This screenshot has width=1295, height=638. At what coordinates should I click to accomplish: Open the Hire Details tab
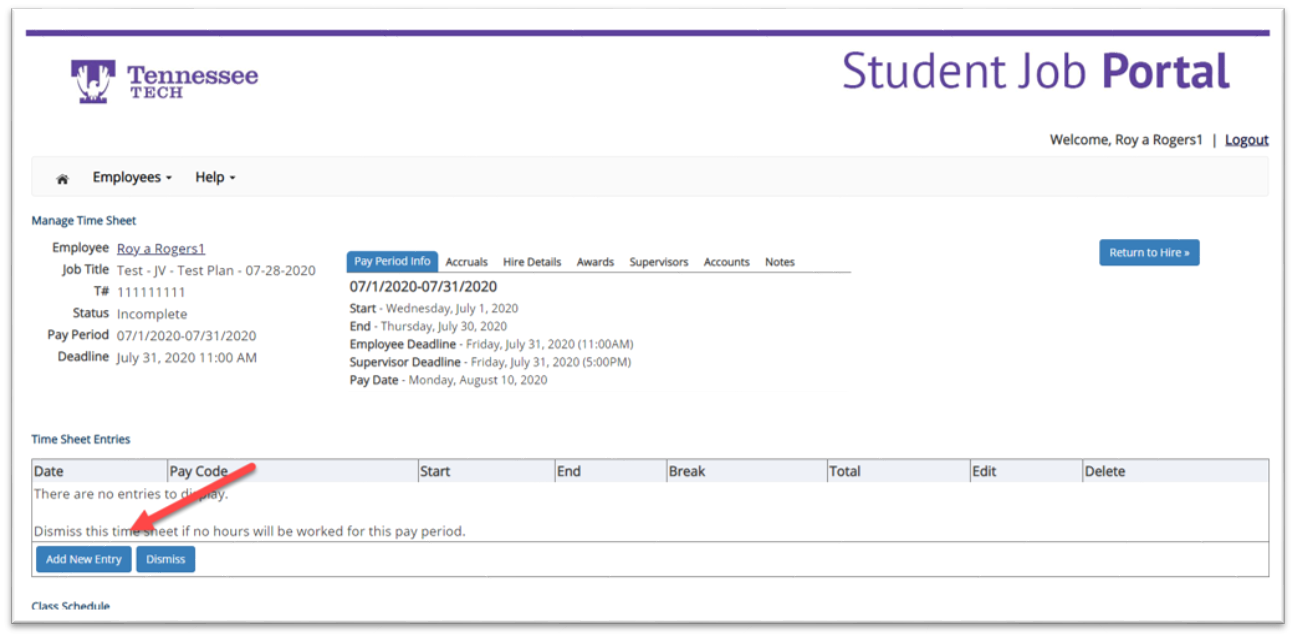coord(532,262)
